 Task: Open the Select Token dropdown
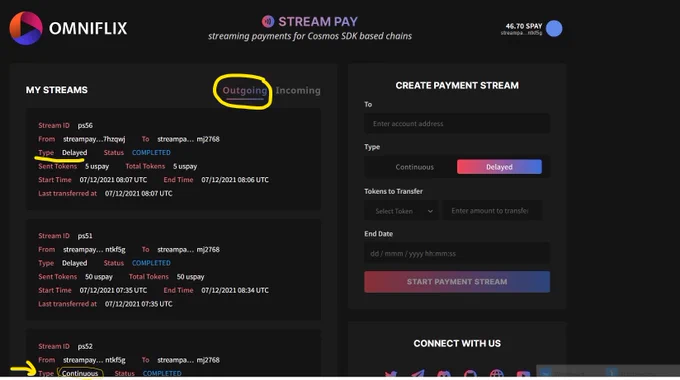coord(403,211)
